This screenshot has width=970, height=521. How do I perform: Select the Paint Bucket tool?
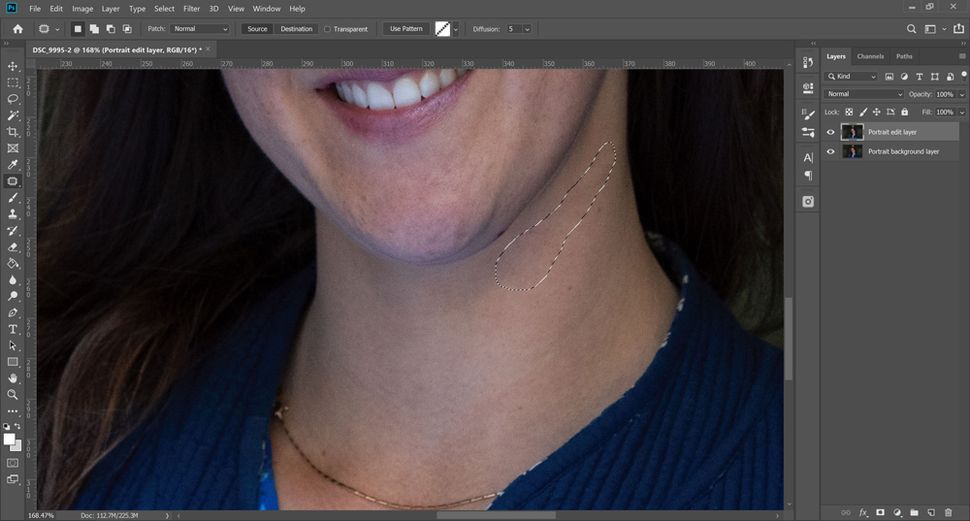[x=12, y=264]
